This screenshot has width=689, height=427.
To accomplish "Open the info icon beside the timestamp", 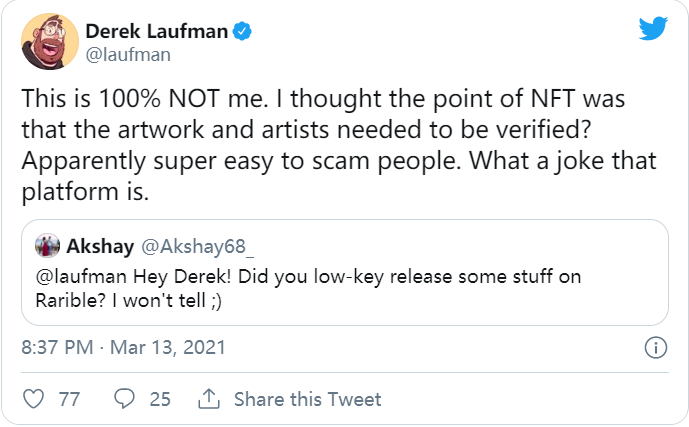I will click(655, 348).
